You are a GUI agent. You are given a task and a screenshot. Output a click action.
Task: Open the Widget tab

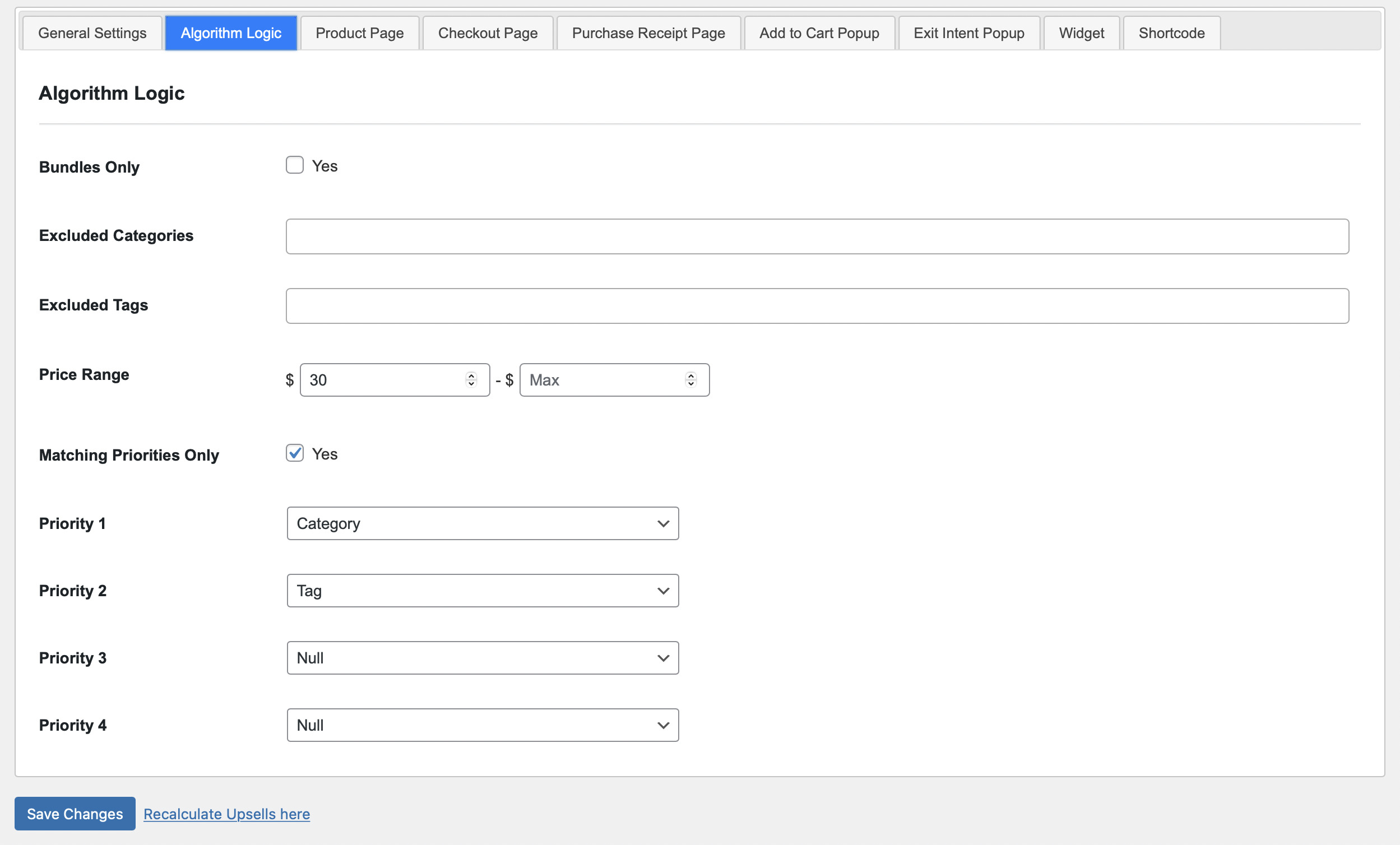1081,33
